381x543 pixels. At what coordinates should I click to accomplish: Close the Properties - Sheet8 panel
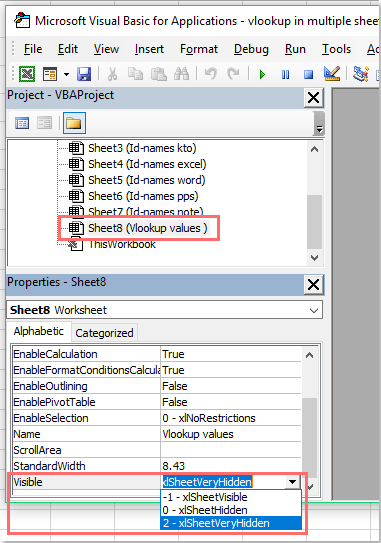[313, 285]
